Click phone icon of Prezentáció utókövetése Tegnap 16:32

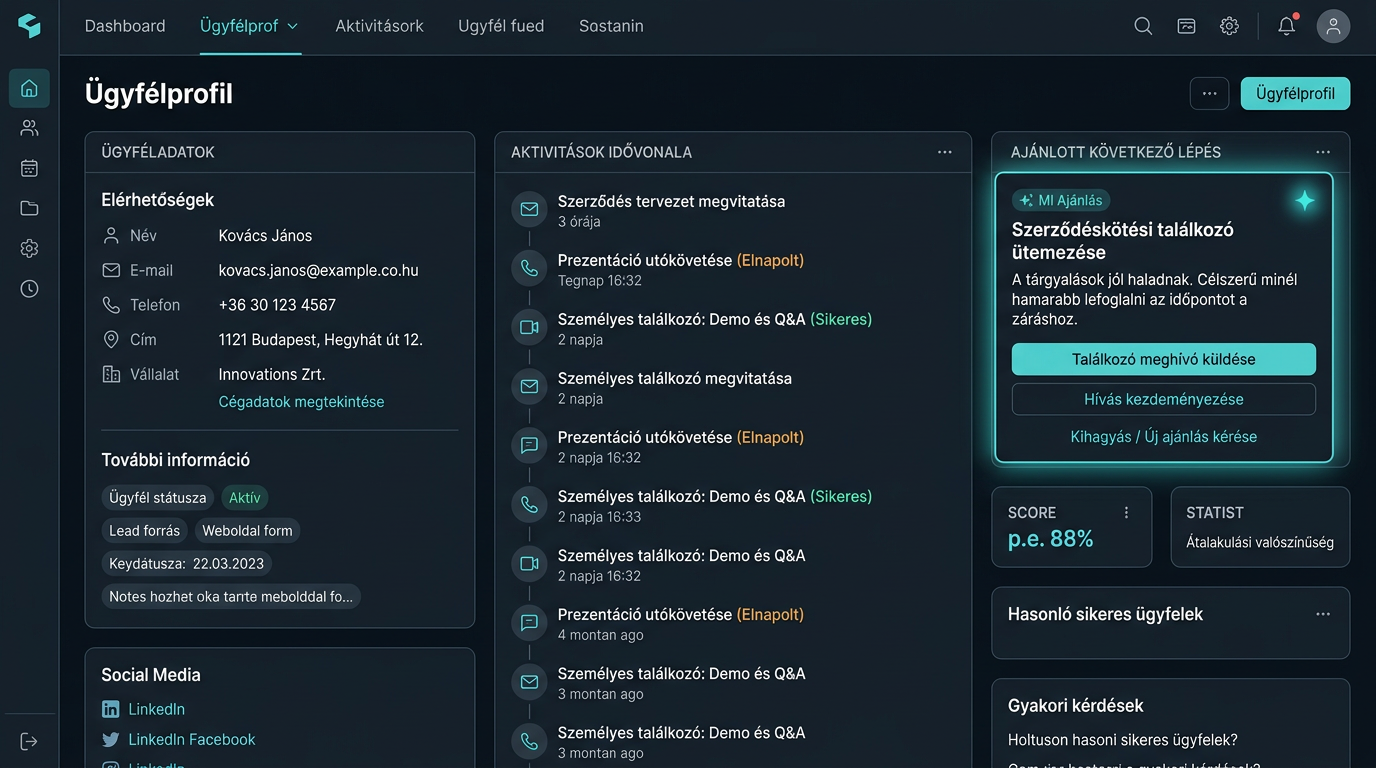pos(529,269)
